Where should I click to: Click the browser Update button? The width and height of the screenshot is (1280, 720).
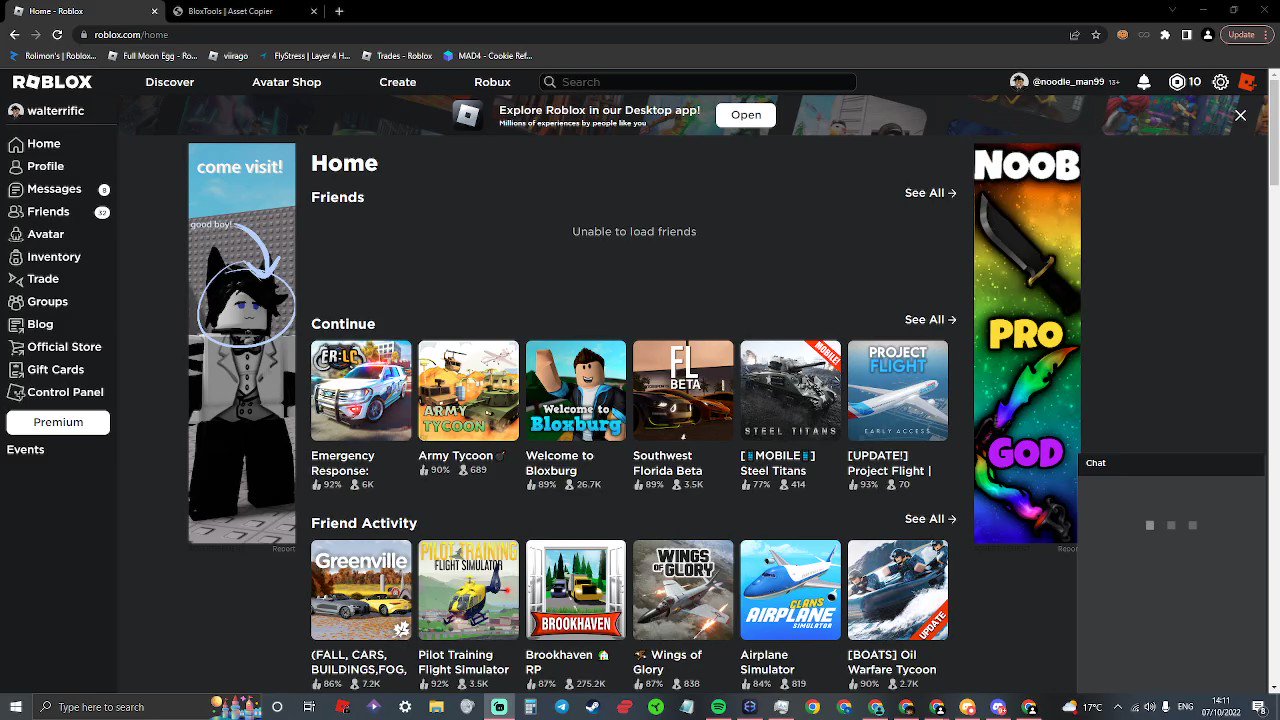click(1246, 34)
